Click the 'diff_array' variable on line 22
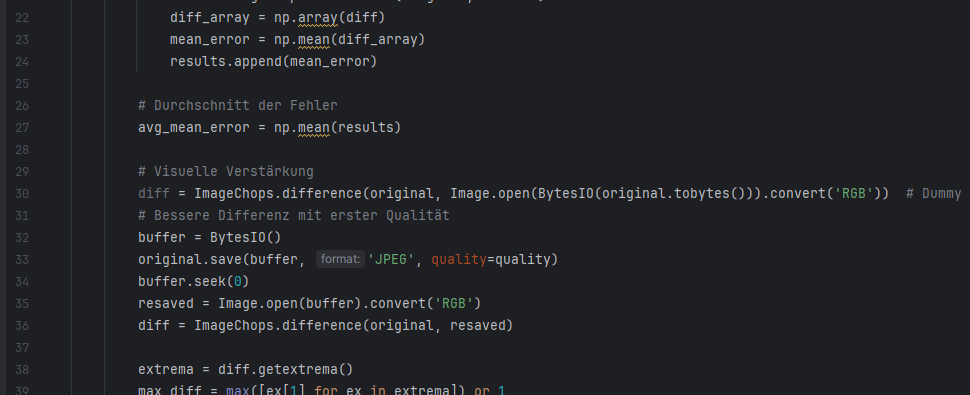This screenshot has width=970, height=395. 210,17
